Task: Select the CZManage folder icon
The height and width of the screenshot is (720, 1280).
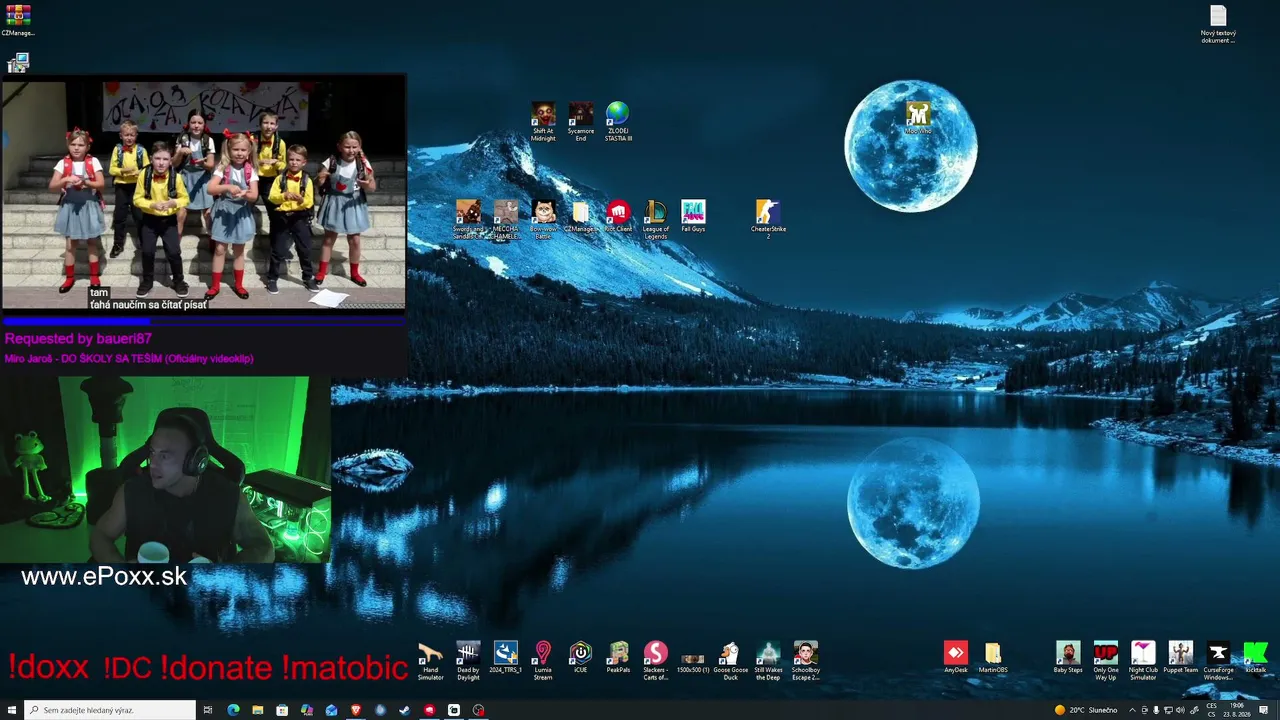Action: [581, 217]
